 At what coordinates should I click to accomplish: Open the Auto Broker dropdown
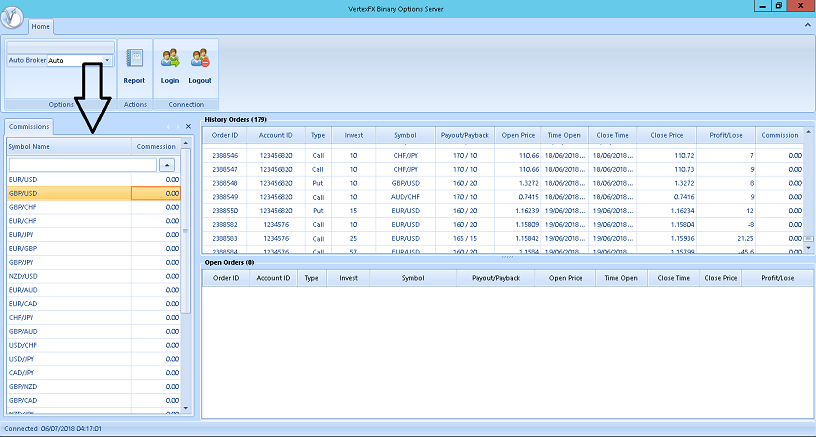(x=107, y=60)
